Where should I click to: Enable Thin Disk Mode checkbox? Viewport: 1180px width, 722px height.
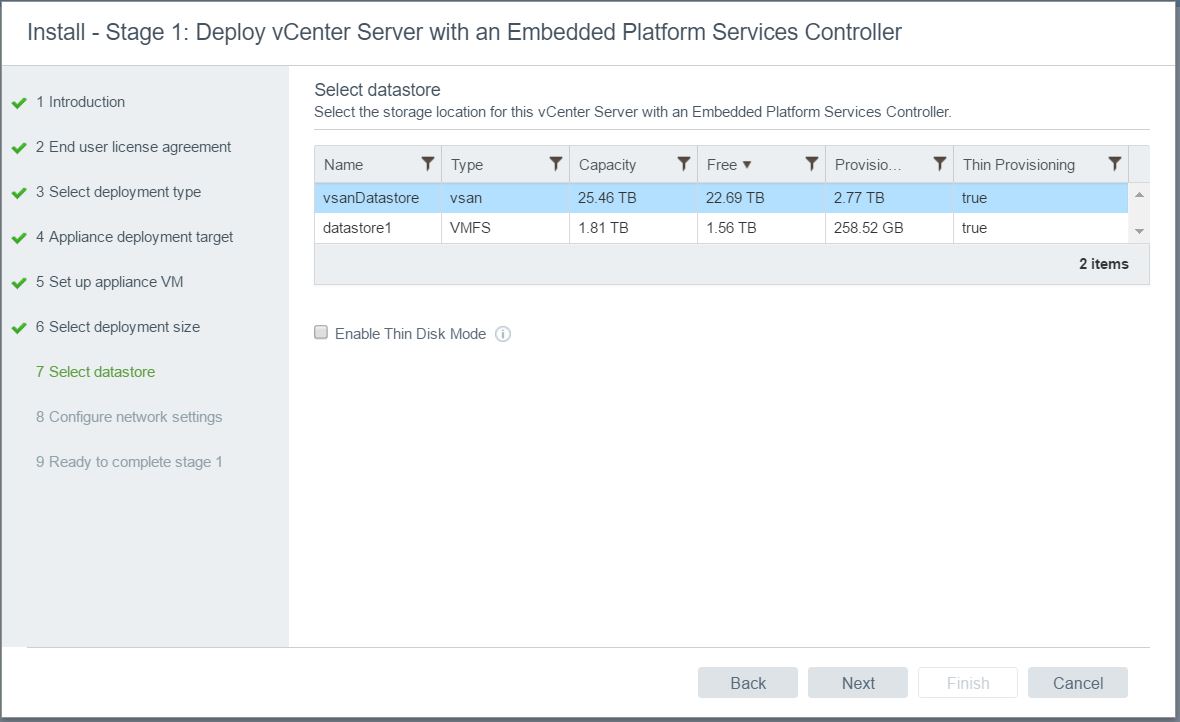[321, 332]
